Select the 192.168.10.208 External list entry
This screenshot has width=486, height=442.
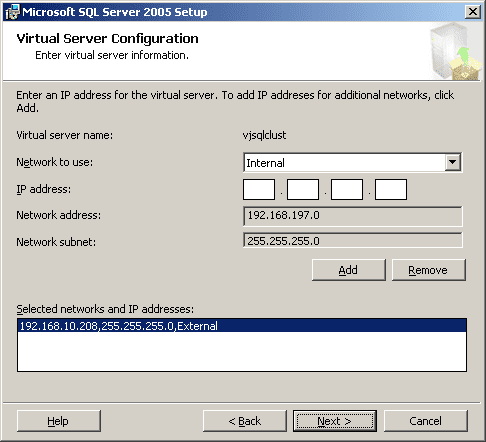[x=242, y=326]
